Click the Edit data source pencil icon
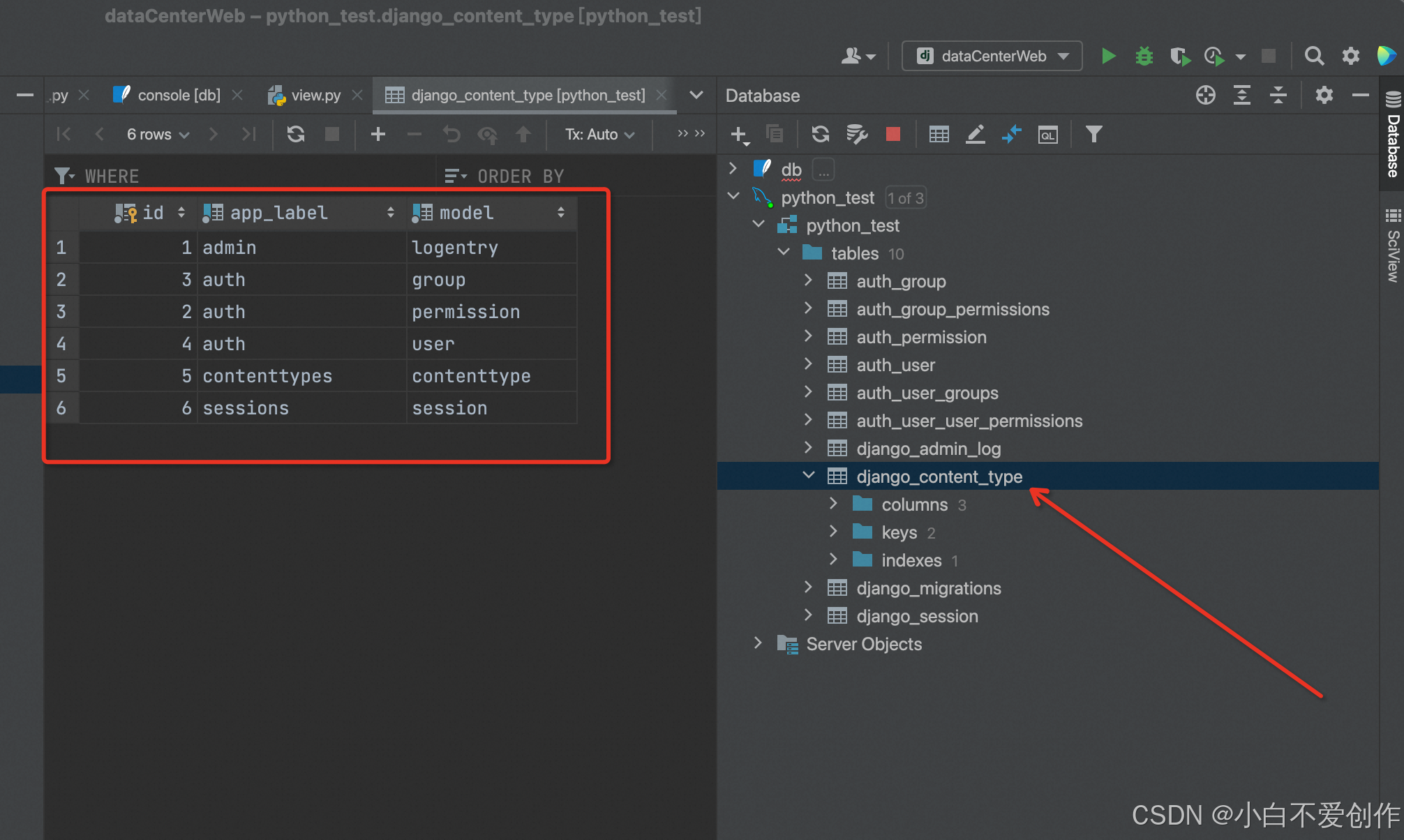The width and height of the screenshot is (1404, 840). coord(975,134)
